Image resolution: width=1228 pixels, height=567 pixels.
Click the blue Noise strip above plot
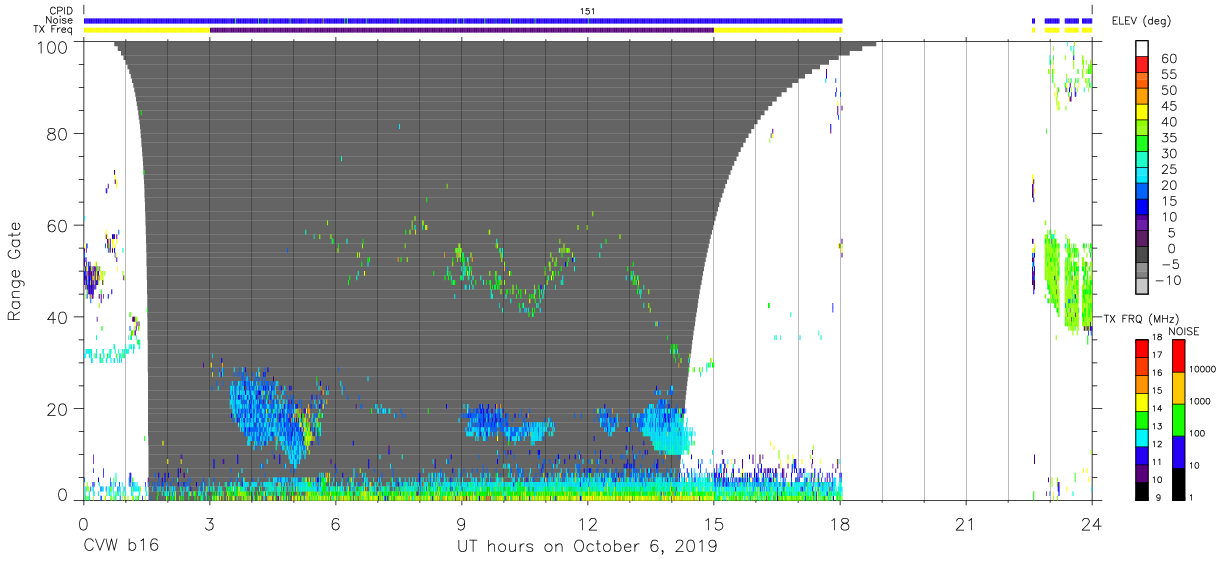[463, 20]
